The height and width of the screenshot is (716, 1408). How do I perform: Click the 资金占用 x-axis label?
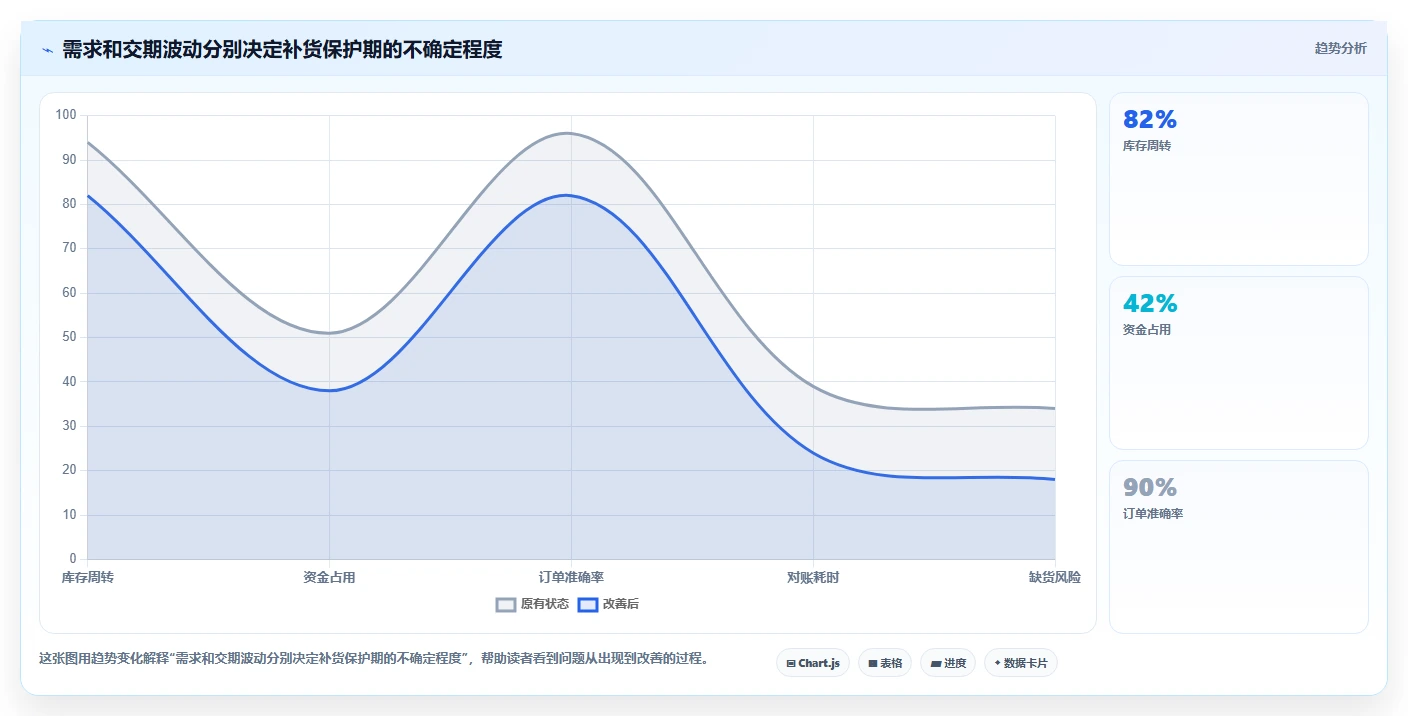point(329,577)
